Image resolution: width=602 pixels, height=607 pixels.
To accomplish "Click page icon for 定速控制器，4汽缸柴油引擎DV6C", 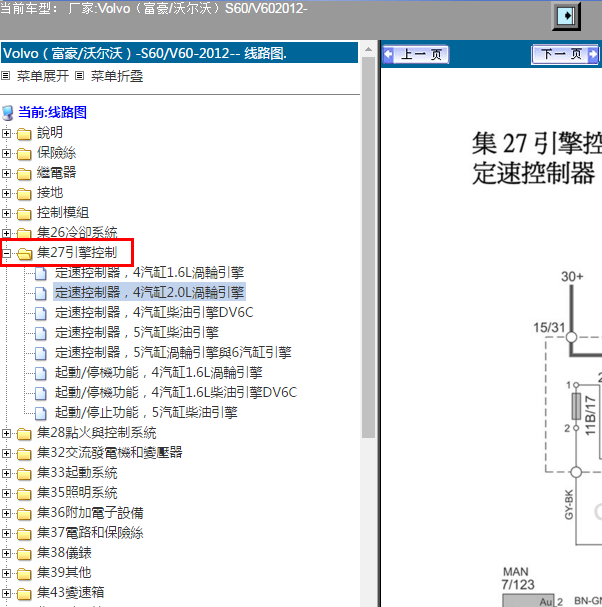I will tap(40, 313).
